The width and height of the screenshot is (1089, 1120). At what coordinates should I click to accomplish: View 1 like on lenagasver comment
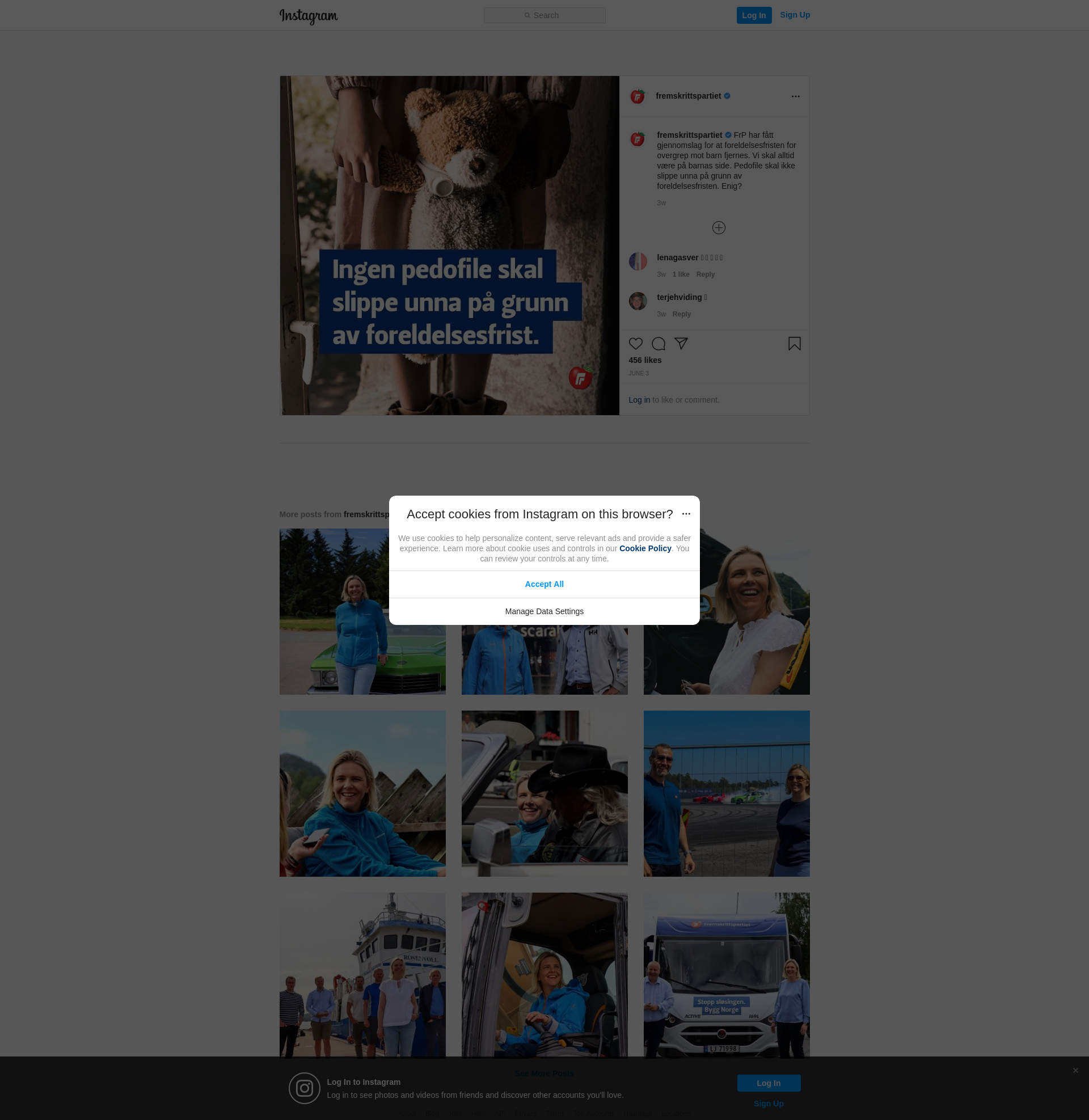point(681,275)
